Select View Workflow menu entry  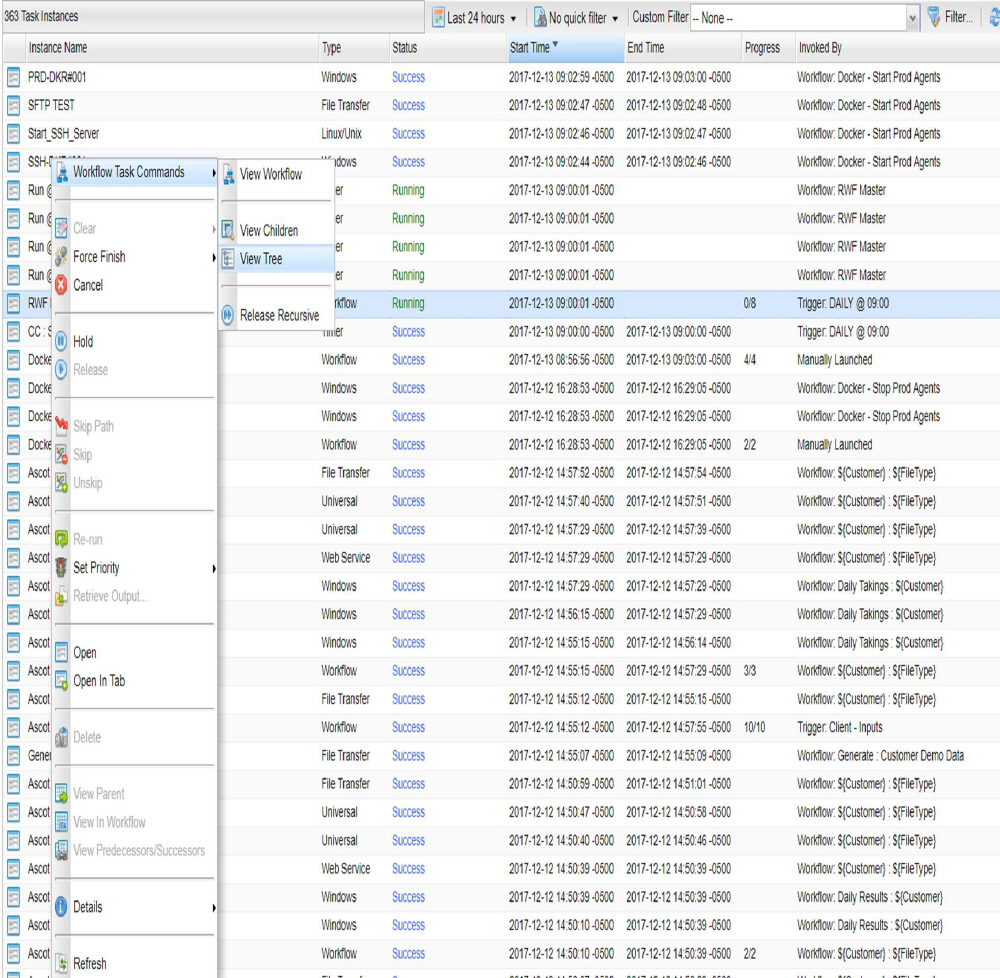point(270,174)
